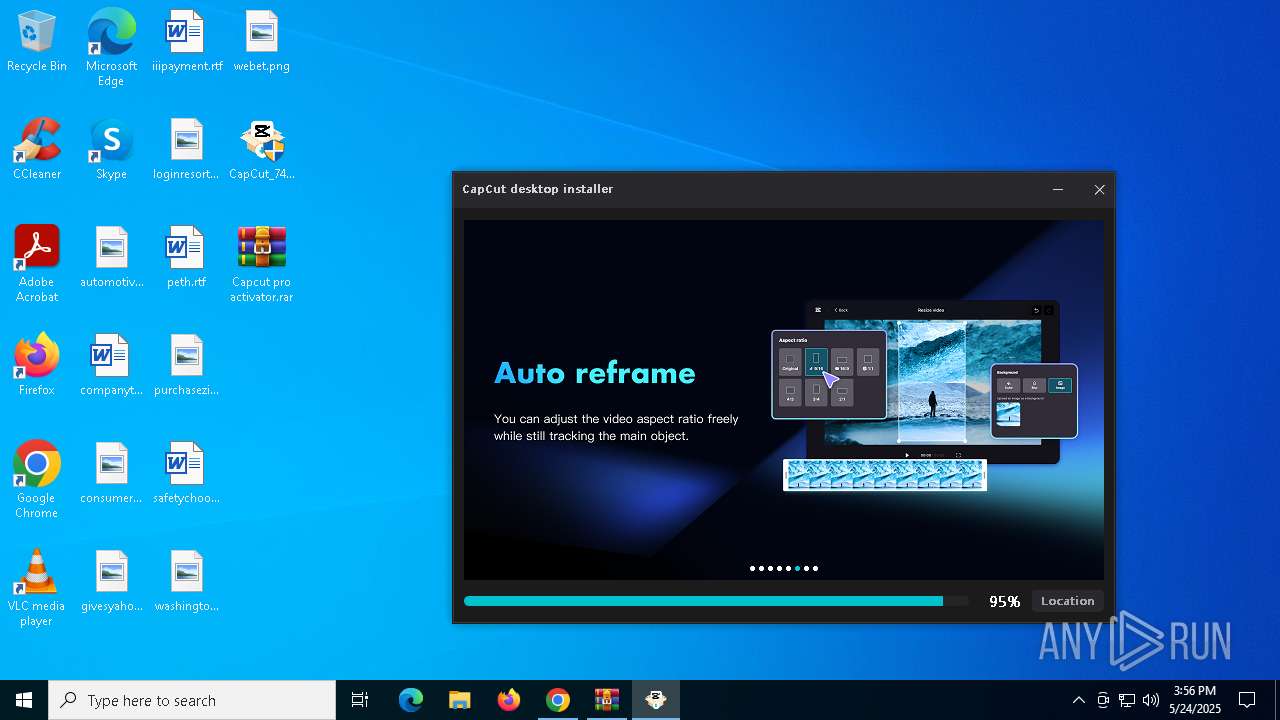Select the iiipayment.rtf file icon
Screen dimensions: 1280x720
point(187,42)
